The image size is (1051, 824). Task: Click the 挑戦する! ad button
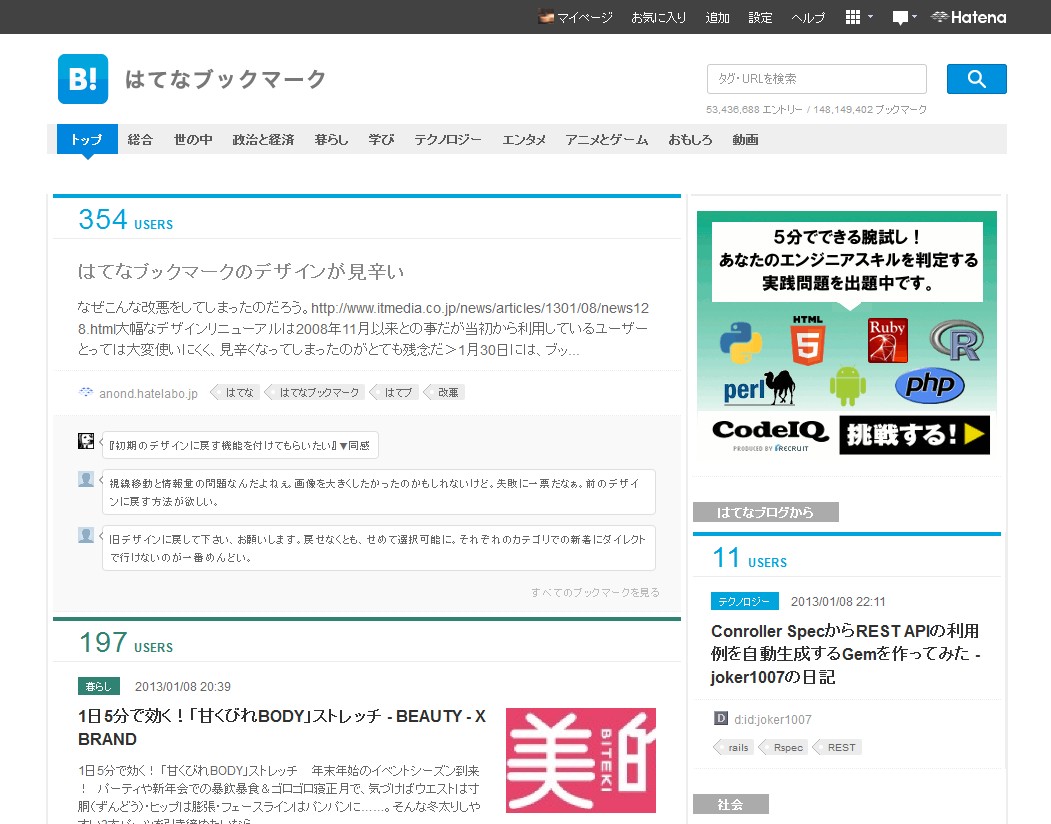point(914,435)
